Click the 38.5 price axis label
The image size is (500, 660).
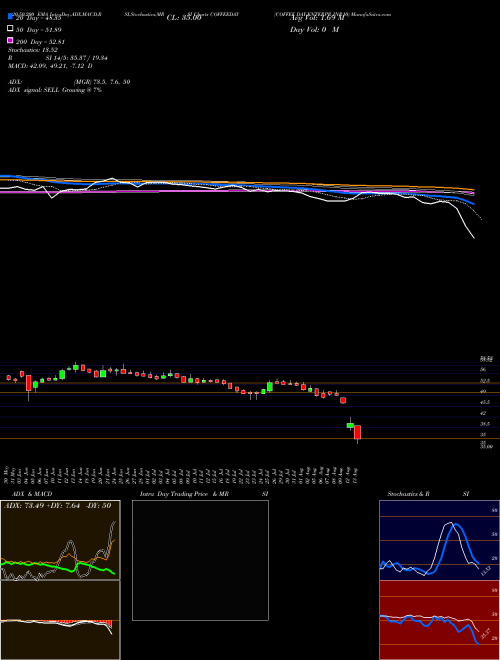484,424
